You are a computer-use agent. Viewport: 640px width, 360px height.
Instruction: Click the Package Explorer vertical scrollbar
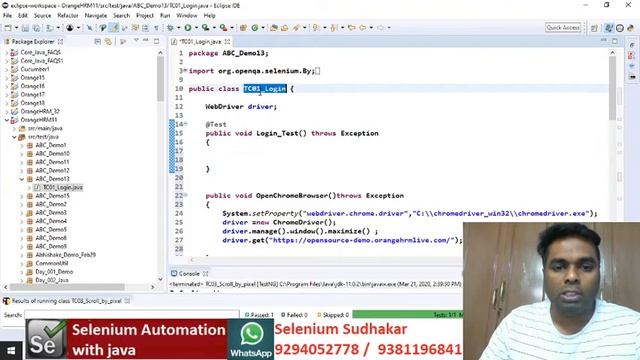point(160,78)
